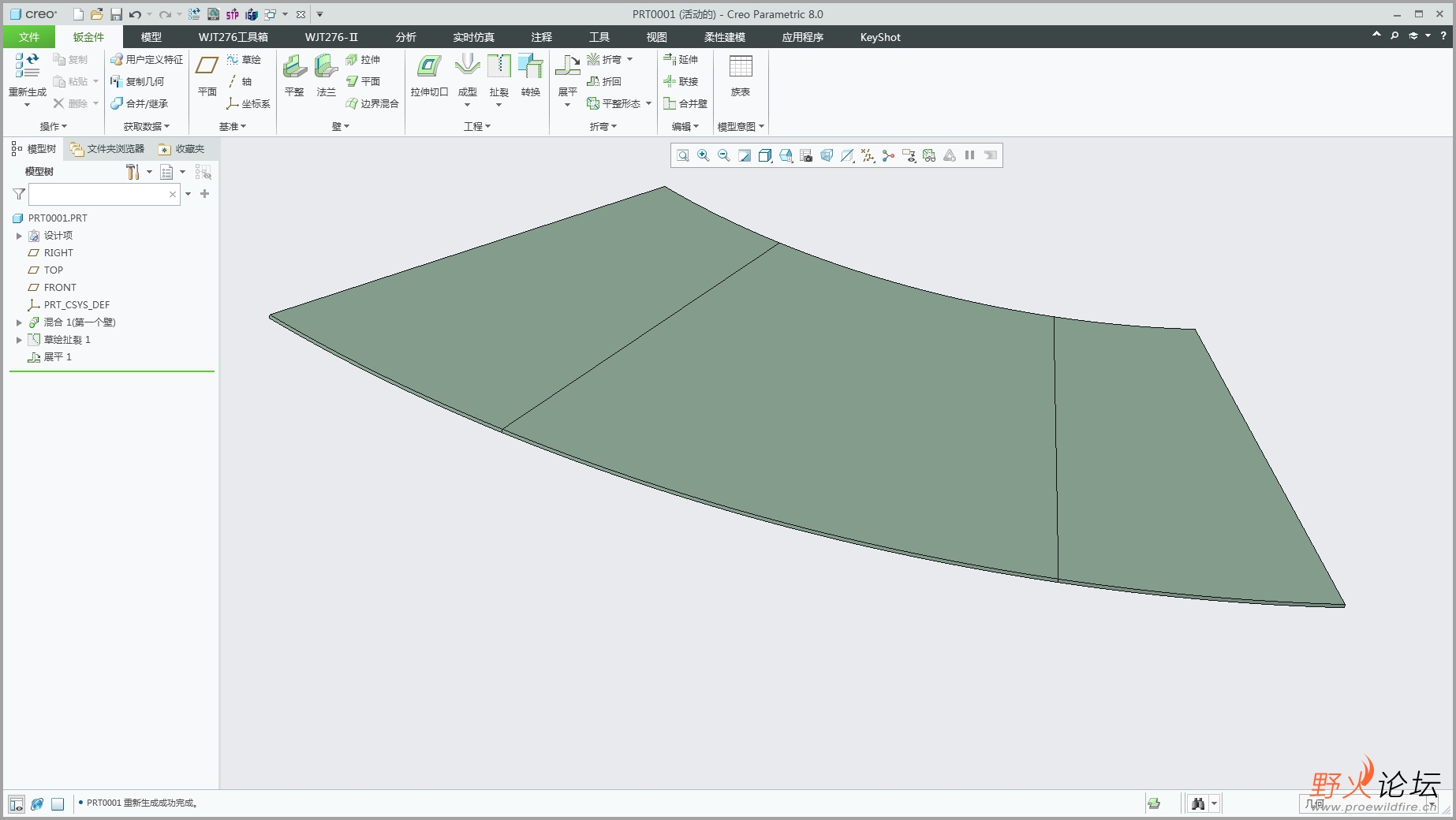Save the model with the floppy disk icon
The image size is (1456, 820).
(116, 14)
